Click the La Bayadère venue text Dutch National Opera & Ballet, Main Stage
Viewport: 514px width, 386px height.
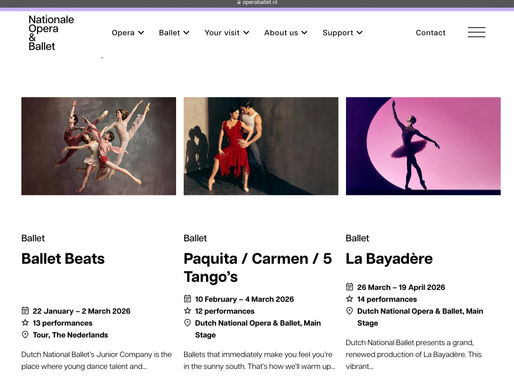420,317
